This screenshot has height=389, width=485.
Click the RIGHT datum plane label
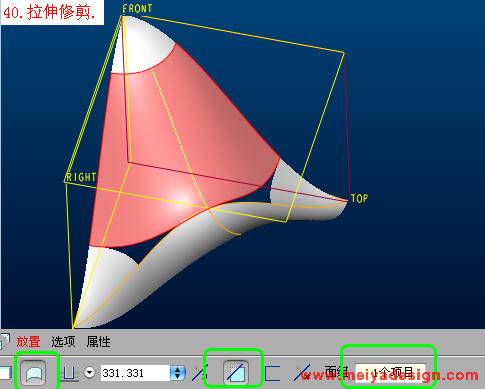[81, 177]
